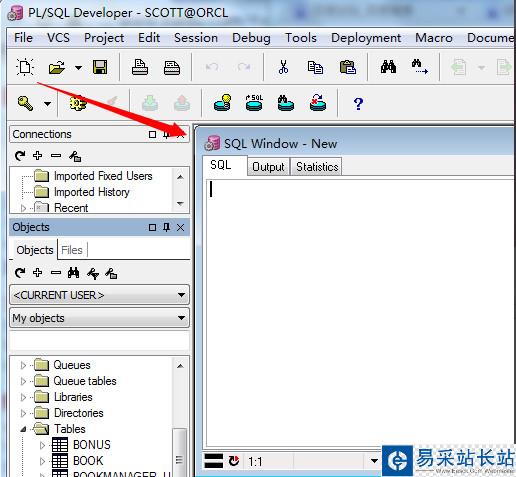Select the Imported Fixed Users folder
Image resolution: width=516 pixels, height=477 pixels.
click(103, 176)
